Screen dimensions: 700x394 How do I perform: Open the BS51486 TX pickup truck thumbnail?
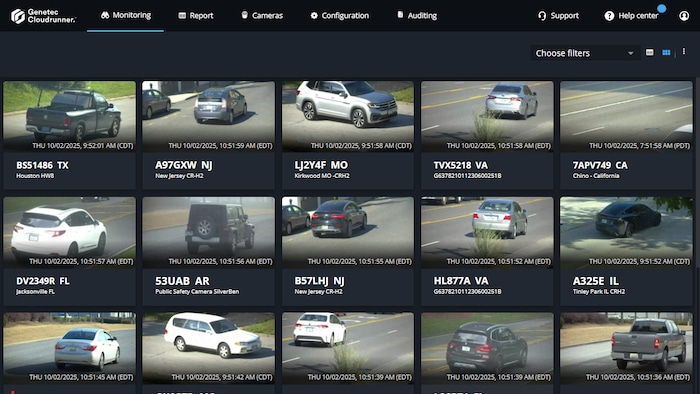click(70, 116)
